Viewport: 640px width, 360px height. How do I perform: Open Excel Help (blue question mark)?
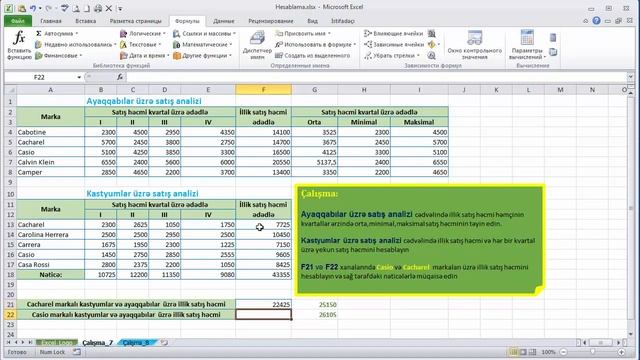pos(596,20)
